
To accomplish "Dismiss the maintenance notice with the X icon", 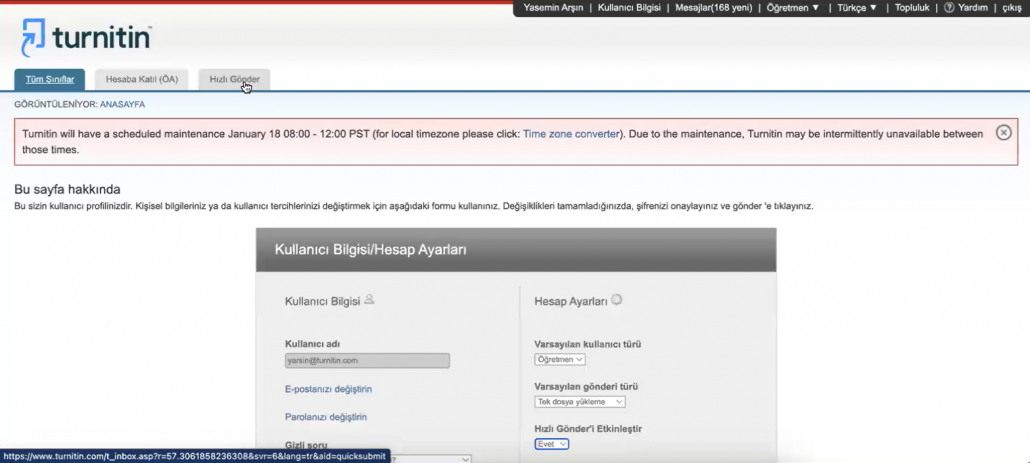I will [1003, 133].
